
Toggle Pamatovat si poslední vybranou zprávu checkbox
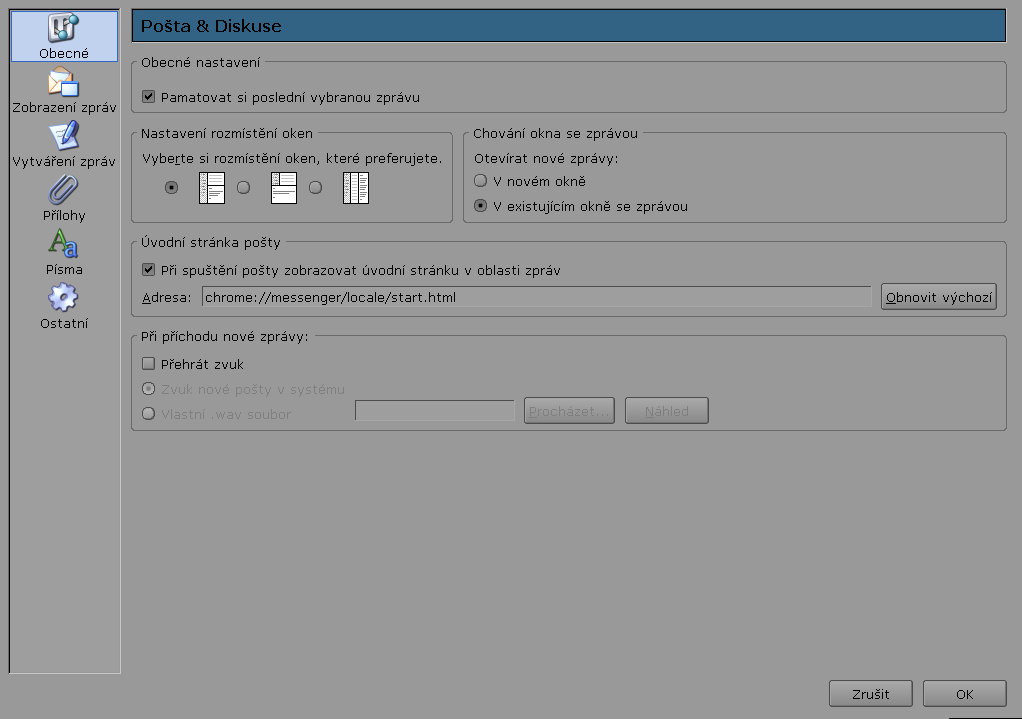pyautogui.click(x=149, y=97)
